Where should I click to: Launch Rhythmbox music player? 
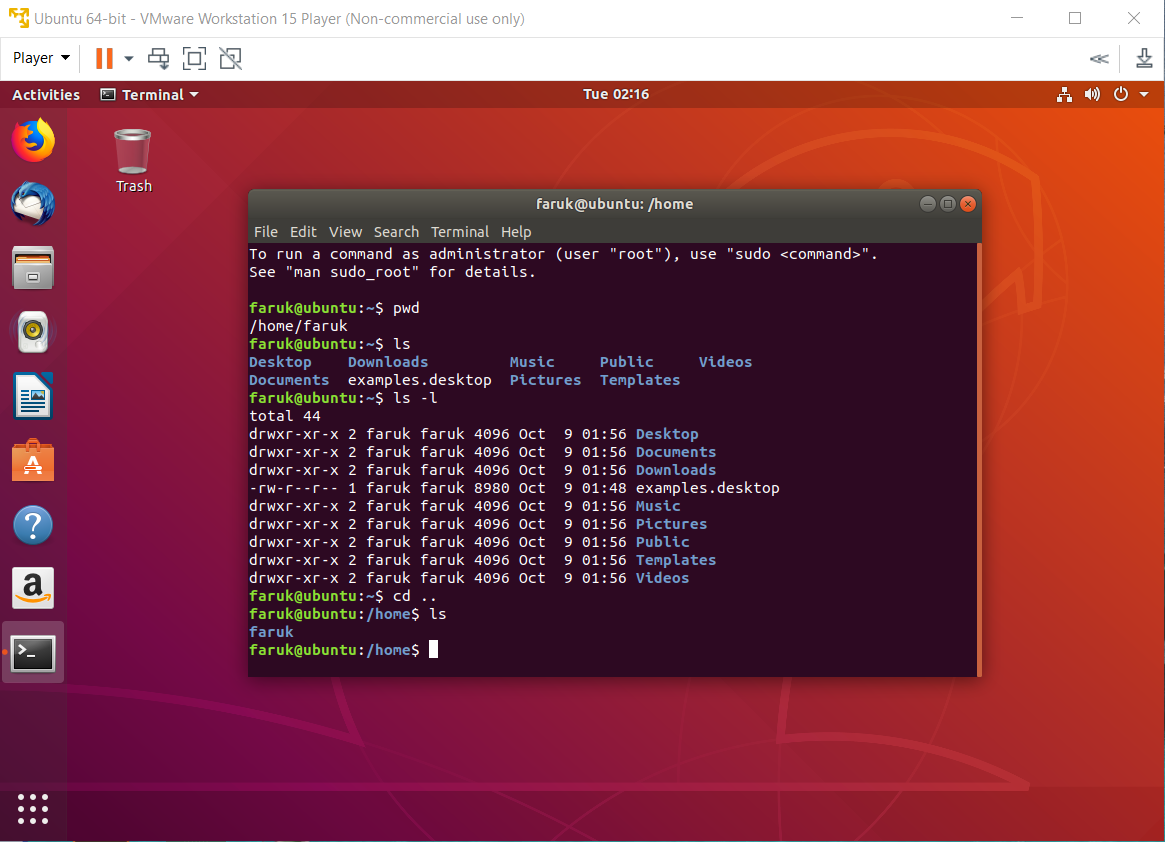pos(33,331)
